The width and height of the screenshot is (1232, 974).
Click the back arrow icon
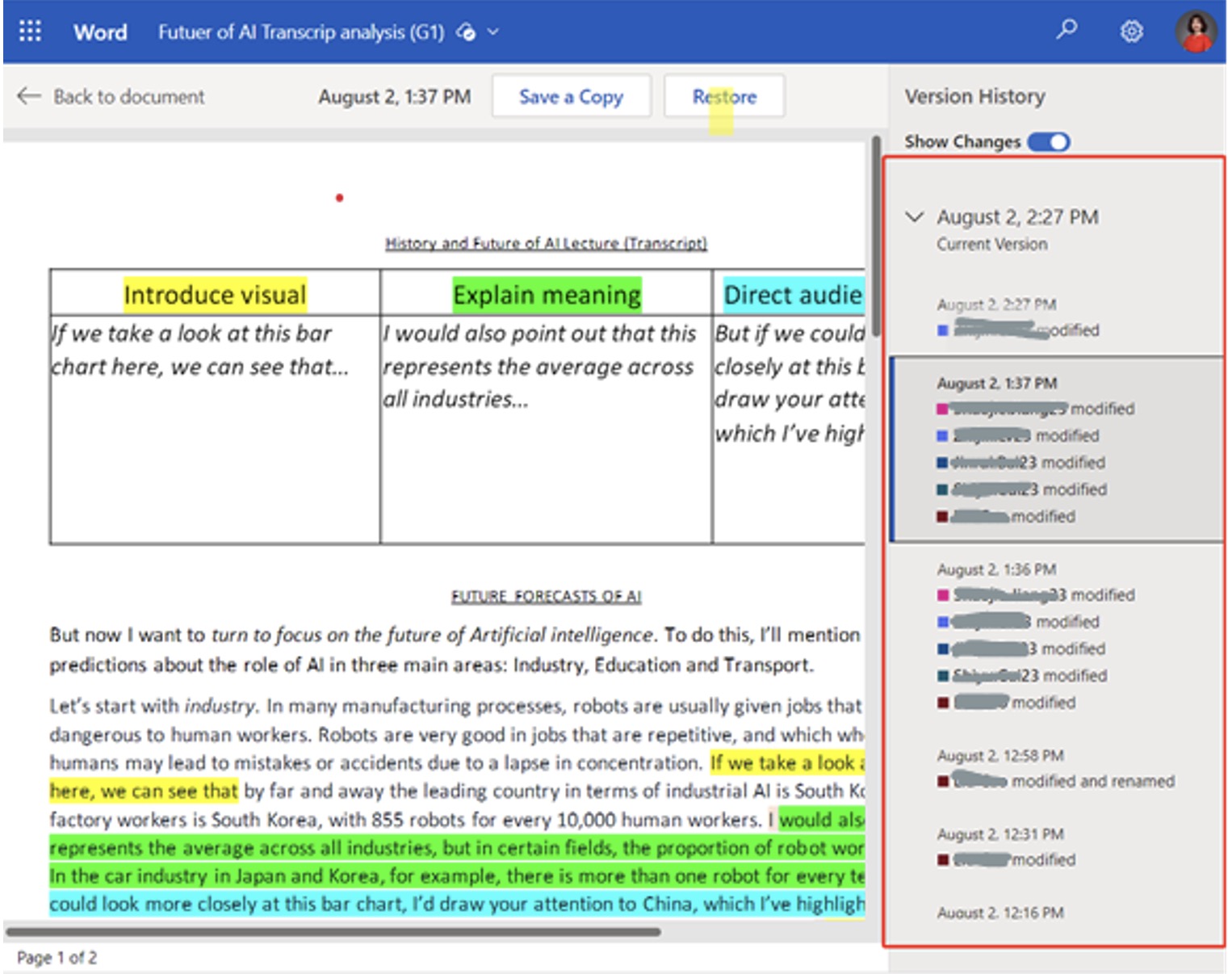coord(28,96)
